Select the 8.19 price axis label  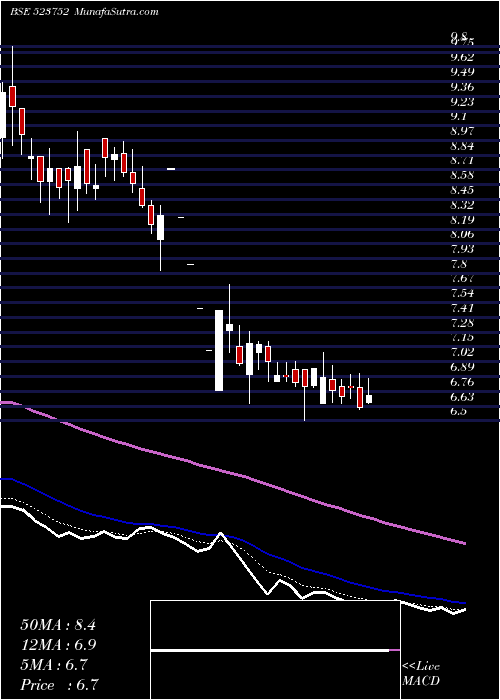462,220
